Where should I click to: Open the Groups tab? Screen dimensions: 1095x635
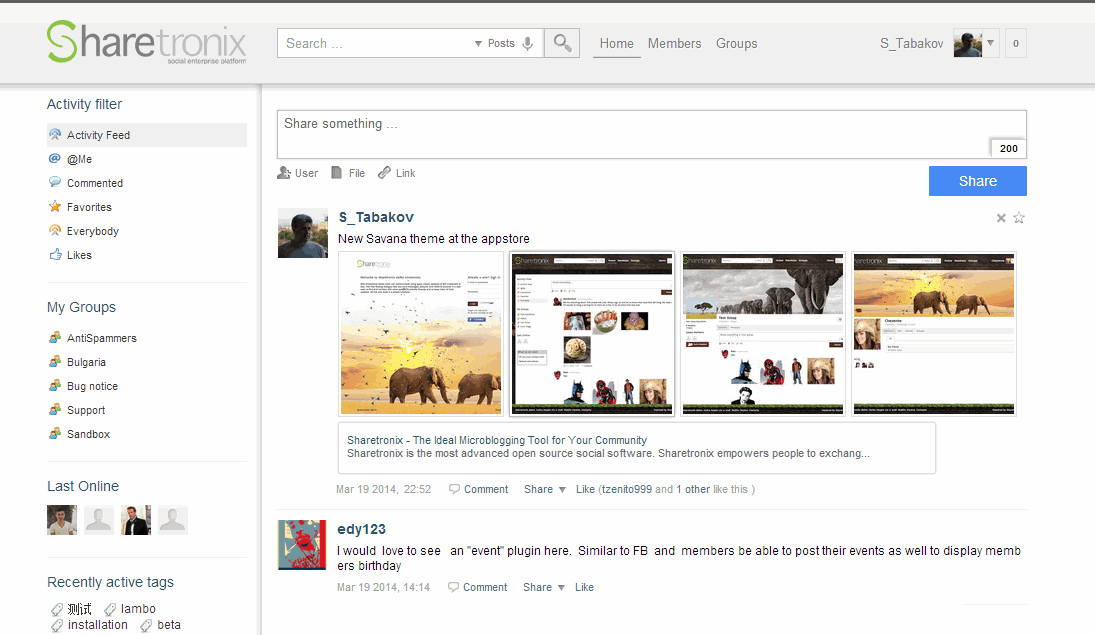tap(736, 43)
